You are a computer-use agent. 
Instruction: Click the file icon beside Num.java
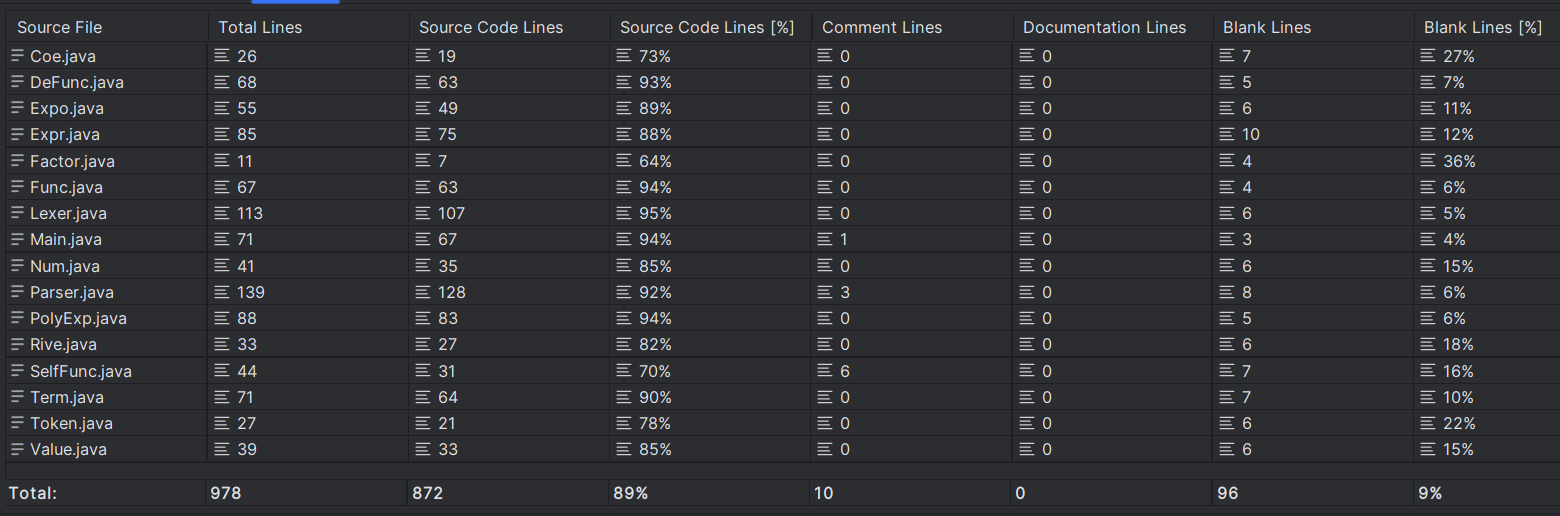click(x=17, y=266)
